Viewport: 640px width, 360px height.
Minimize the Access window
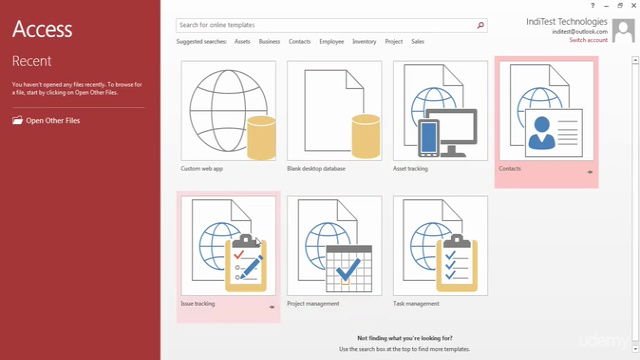click(x=606, y=6)
